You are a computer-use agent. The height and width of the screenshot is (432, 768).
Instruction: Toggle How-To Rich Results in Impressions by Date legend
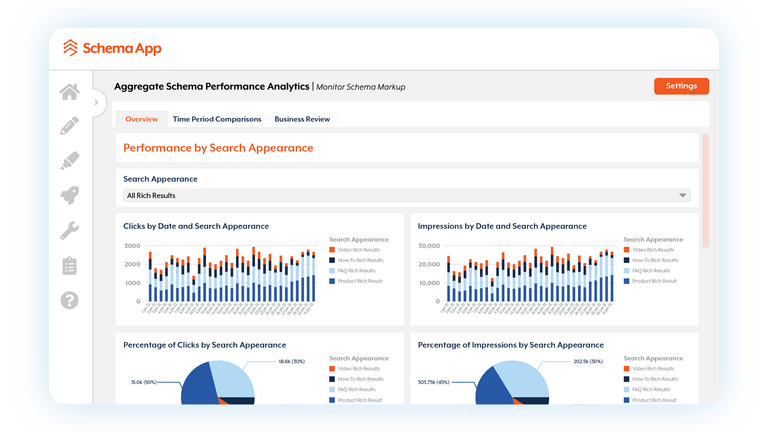pyautogui.click(x=651, y=260)
